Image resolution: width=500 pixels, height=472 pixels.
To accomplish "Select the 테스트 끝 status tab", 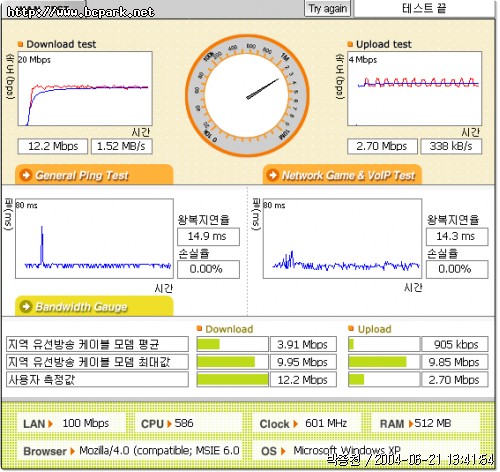I will [x=424, y=8].
